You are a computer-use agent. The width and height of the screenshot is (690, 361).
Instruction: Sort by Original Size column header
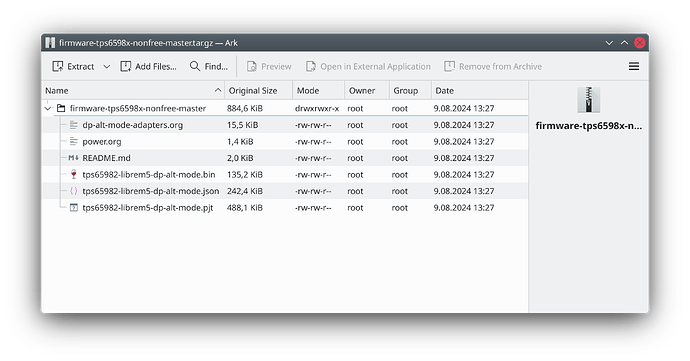pos(258,91)
